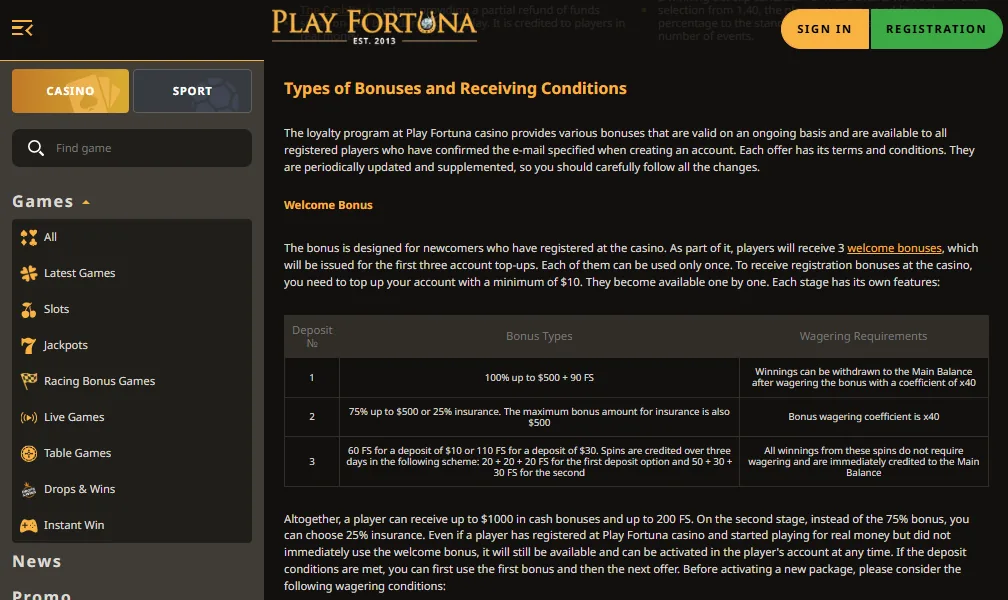Image resolution: width=1008 pixels, height=600 pixels.
Task: Switch to the Sport tab
Action: tap(192, 91)
